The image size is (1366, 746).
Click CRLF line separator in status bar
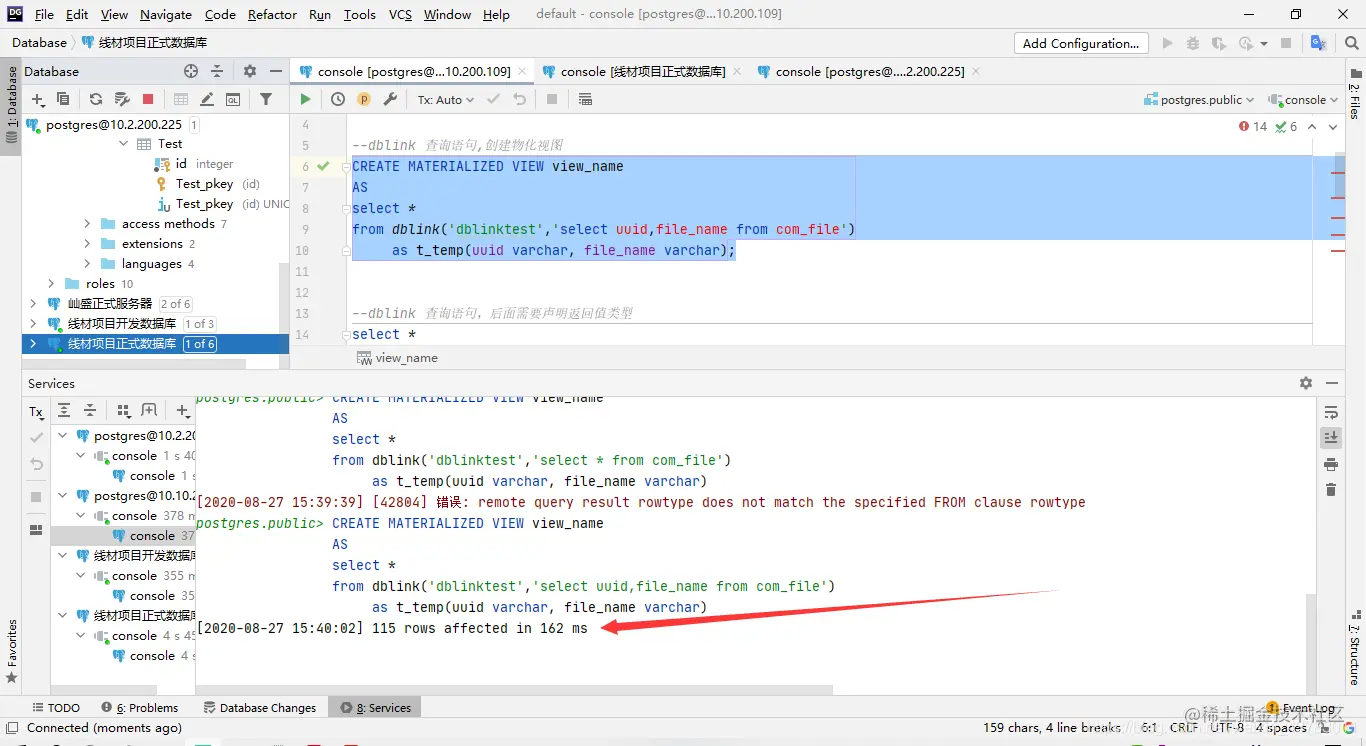[1184, 727]
